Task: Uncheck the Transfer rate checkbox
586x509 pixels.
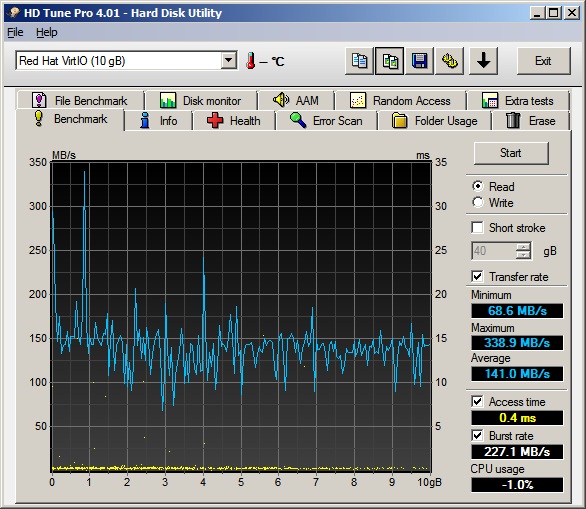Action: pos(478,277)
